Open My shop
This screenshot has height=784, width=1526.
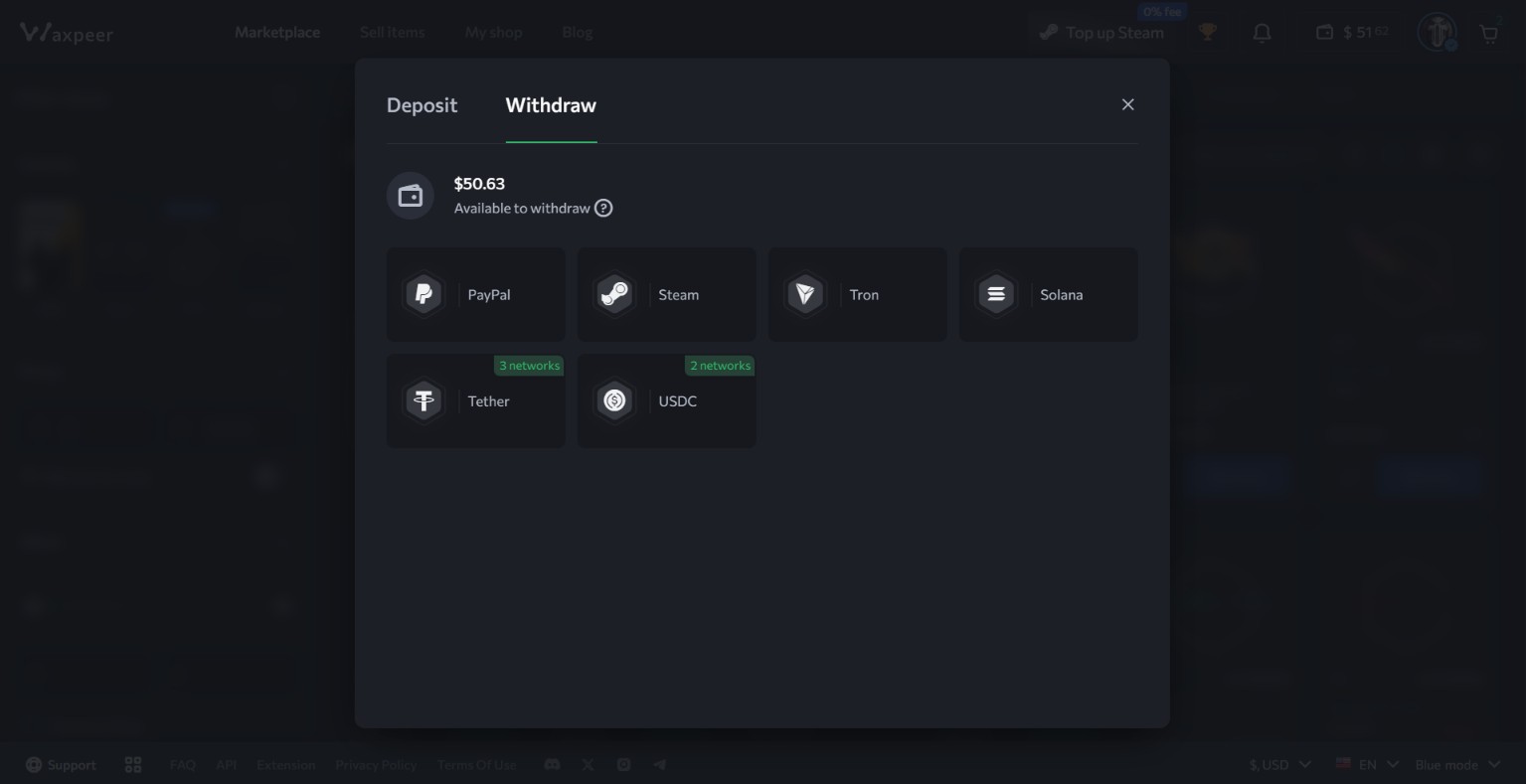493,32
